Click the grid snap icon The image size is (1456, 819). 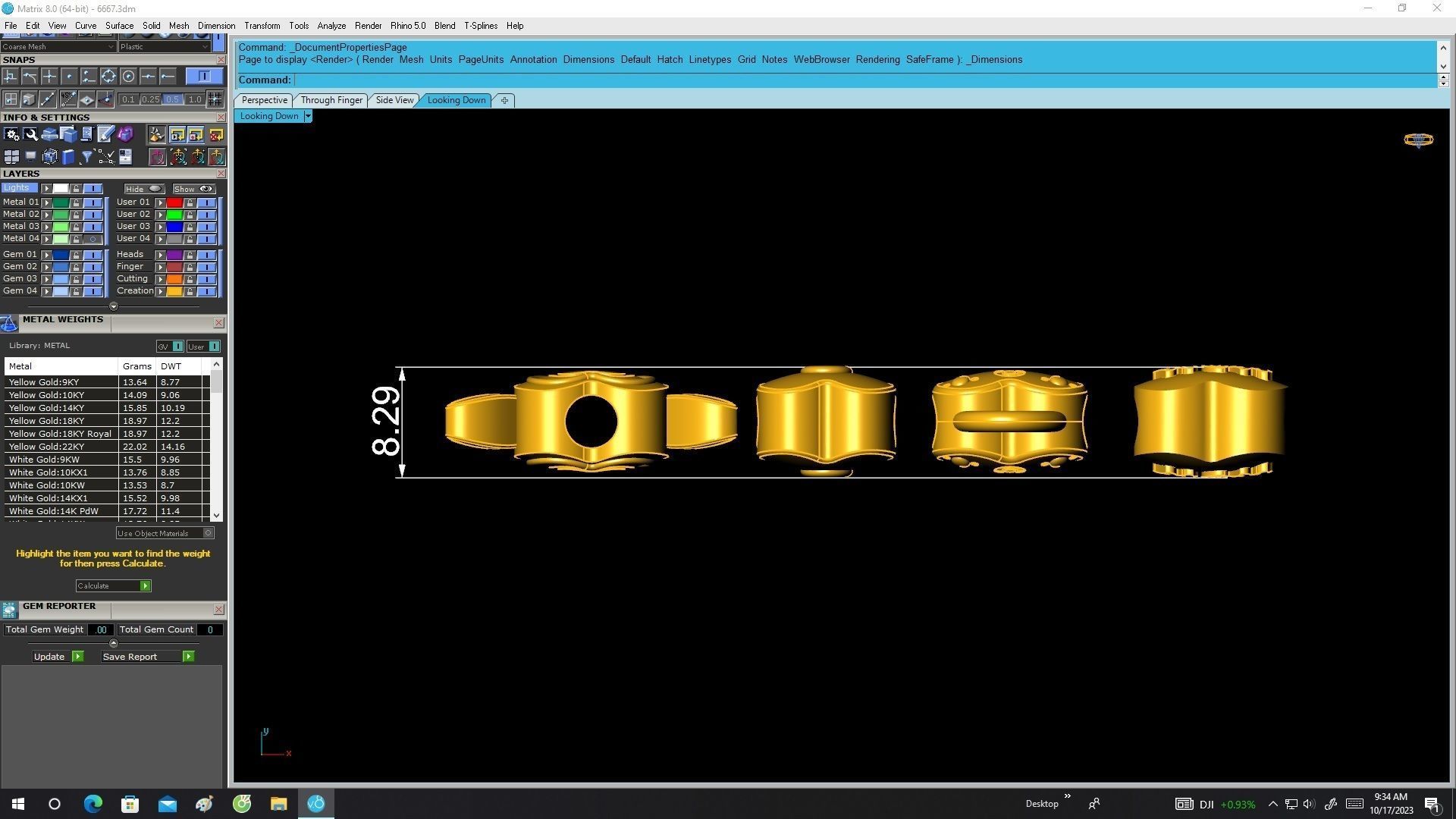(215, 99)
